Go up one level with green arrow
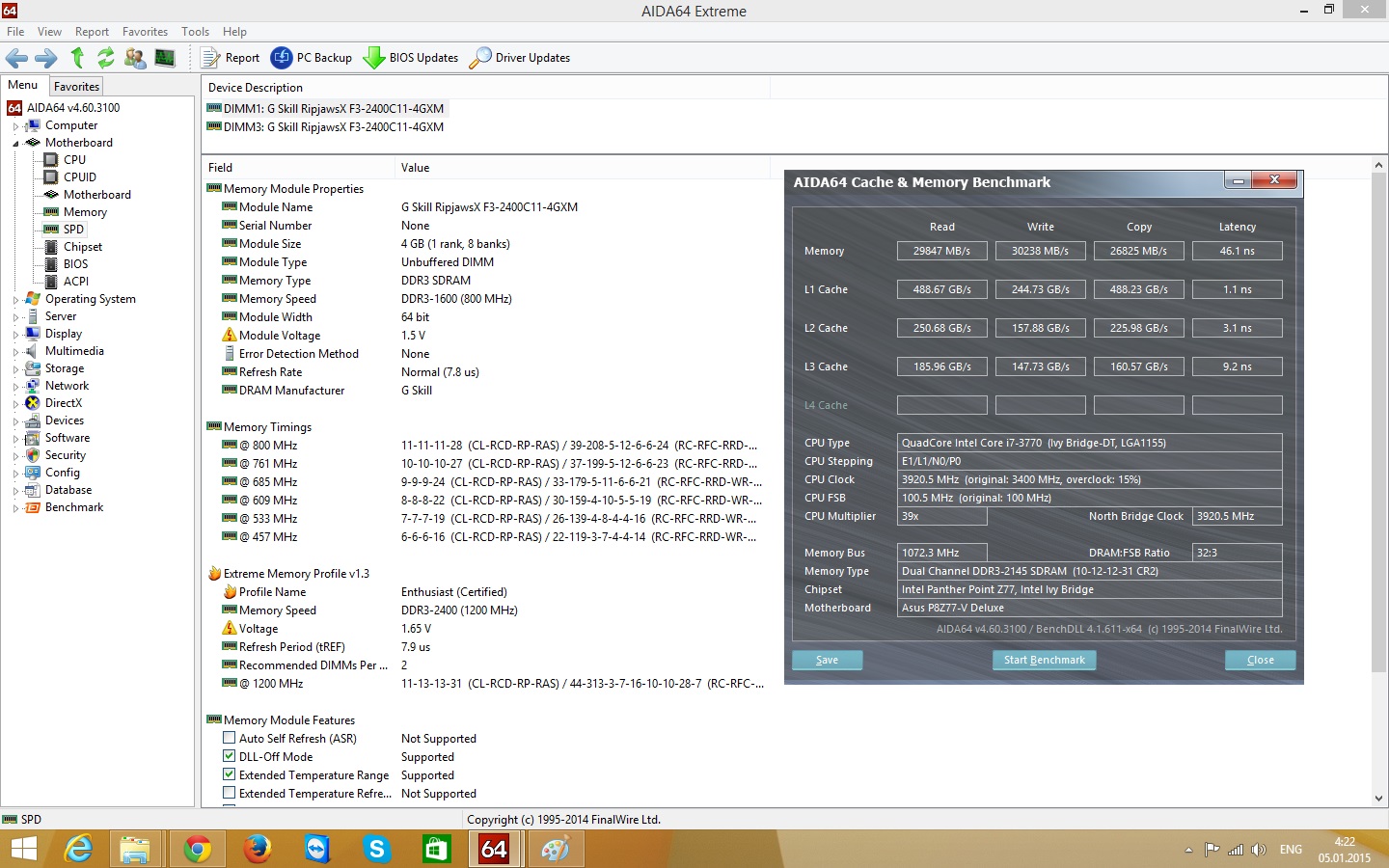Viewport: 1389px width, 868px height. [77, 58]
